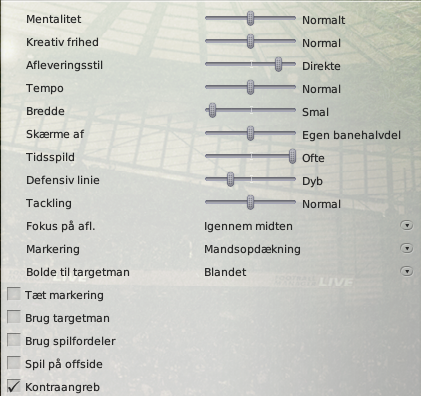Click the Tempo slider handle

[x=250, y=87]
